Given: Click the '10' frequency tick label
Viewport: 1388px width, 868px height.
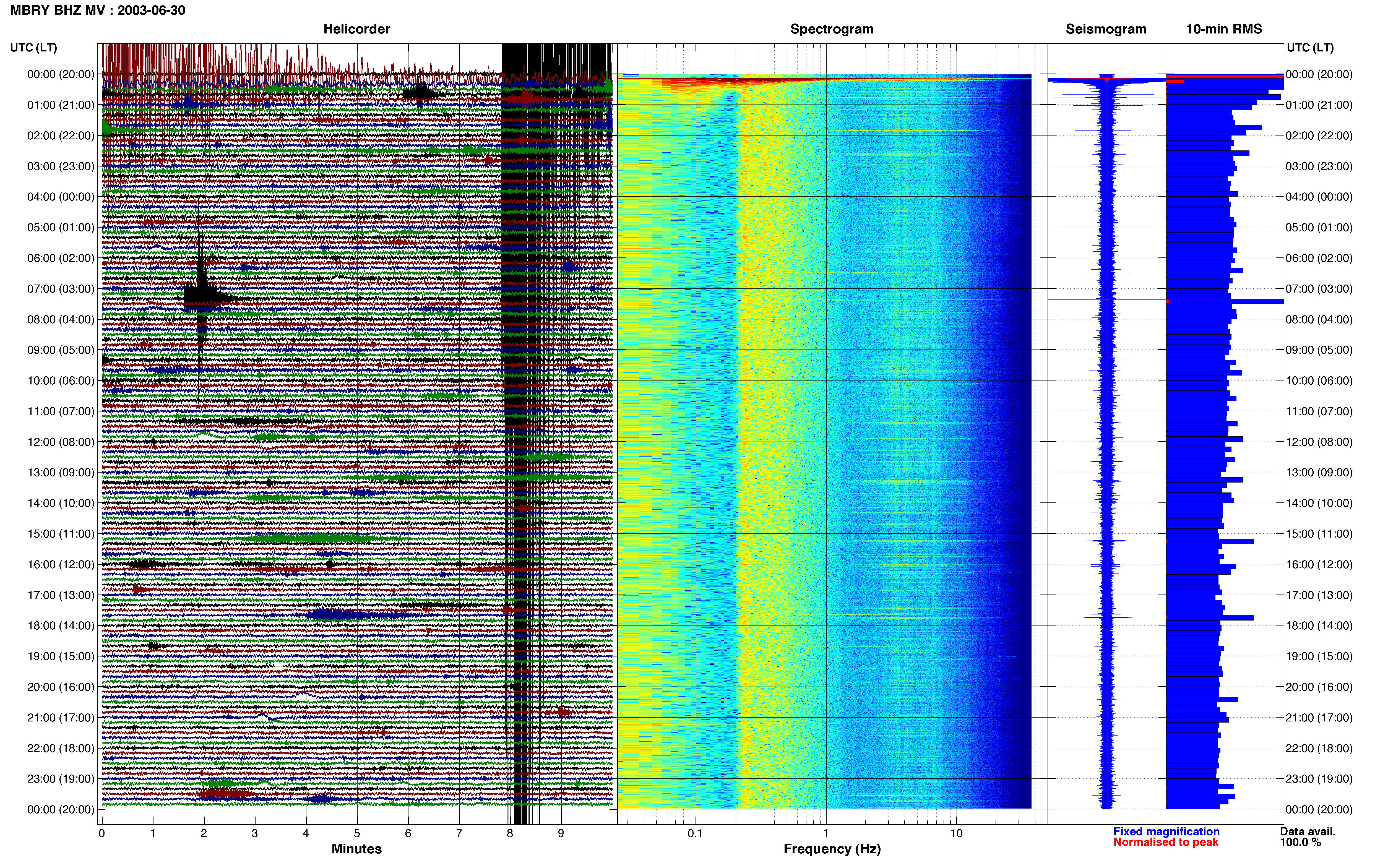Looking at the screenshot, I should coord(956,833).
